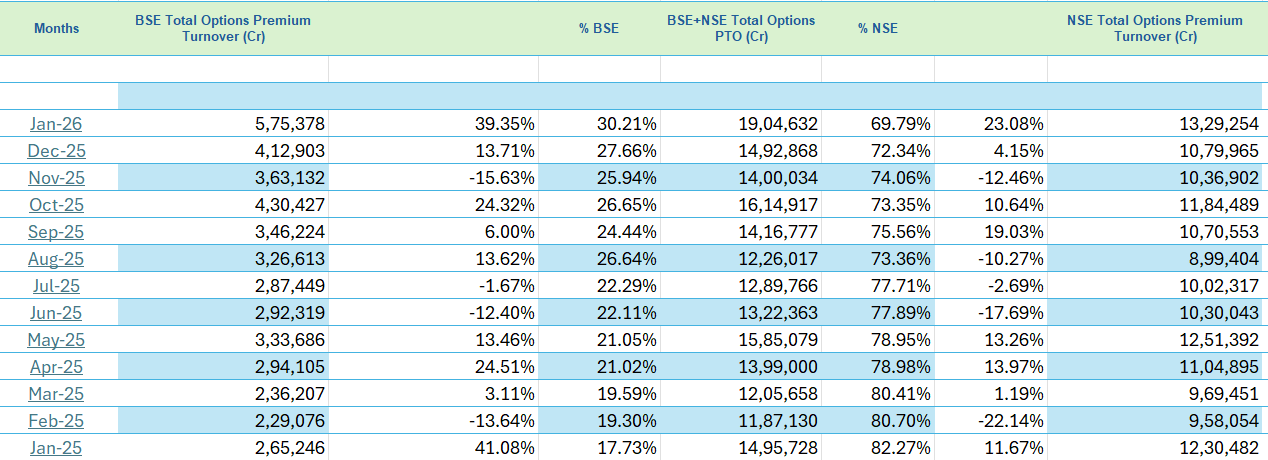Open the Aug-25 month link
1268x460 pixels.
56,259
